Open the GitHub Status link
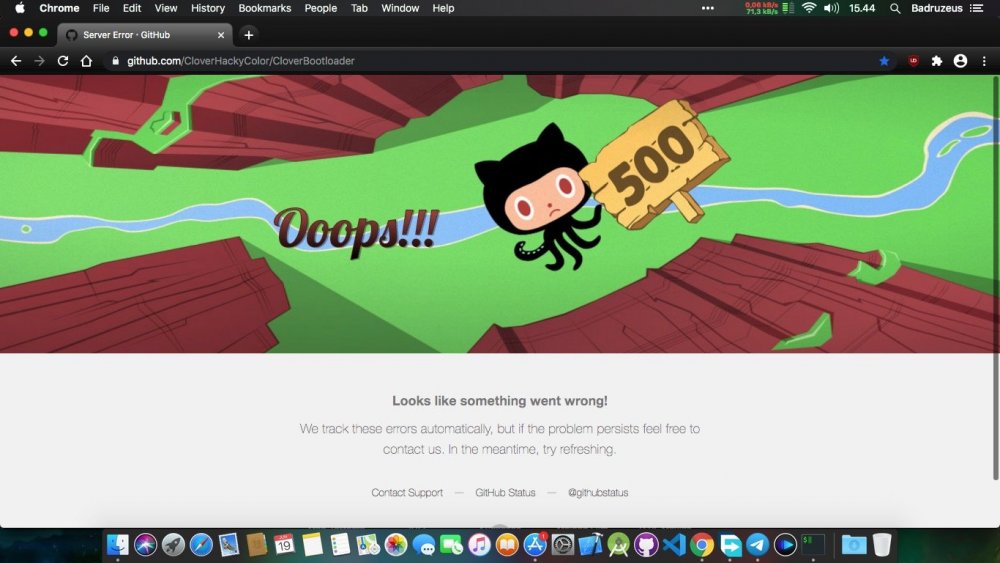The image size is (1000, 563). click(505, 492)
